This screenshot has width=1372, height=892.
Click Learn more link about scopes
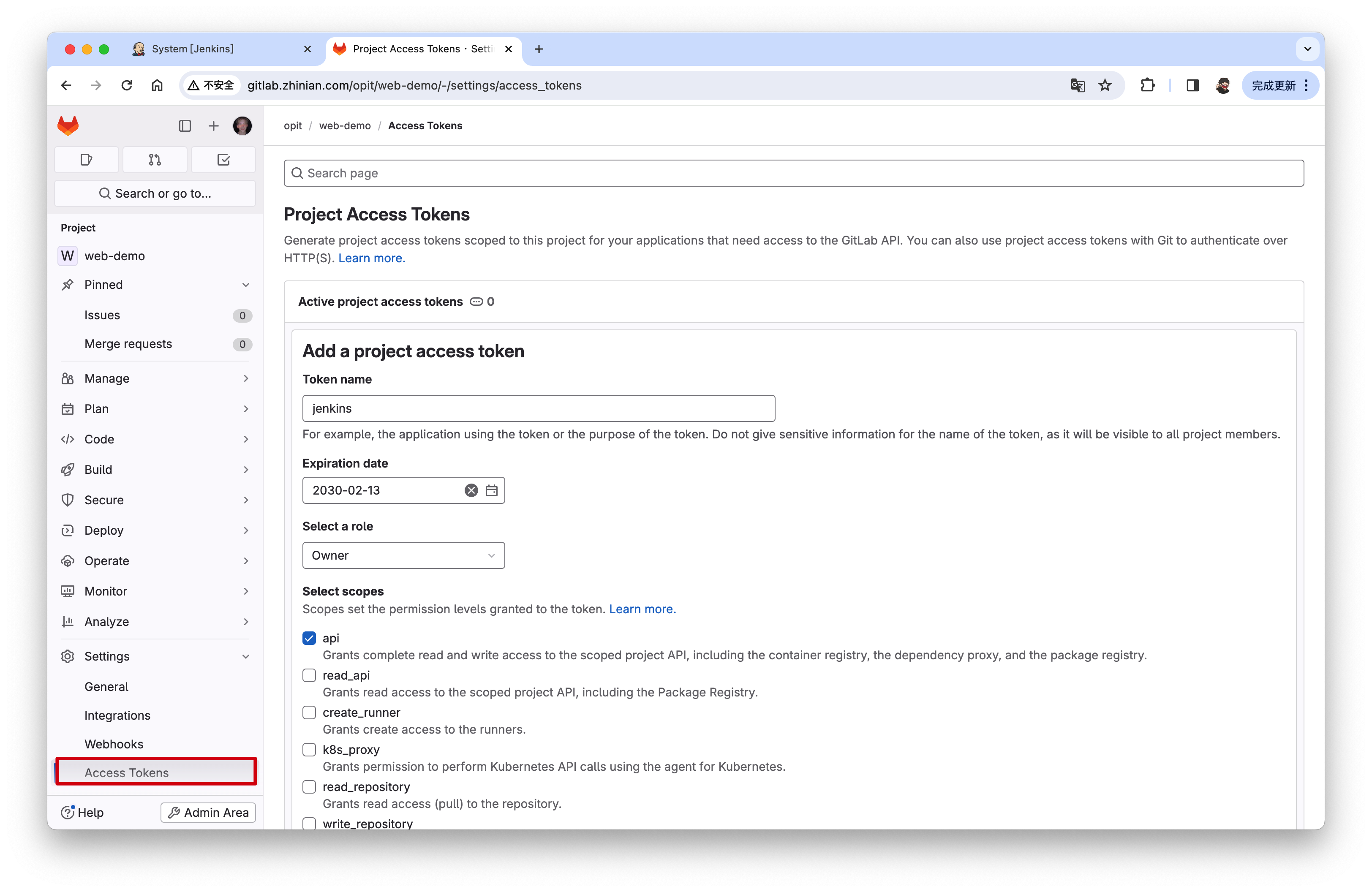pos(642,609)
